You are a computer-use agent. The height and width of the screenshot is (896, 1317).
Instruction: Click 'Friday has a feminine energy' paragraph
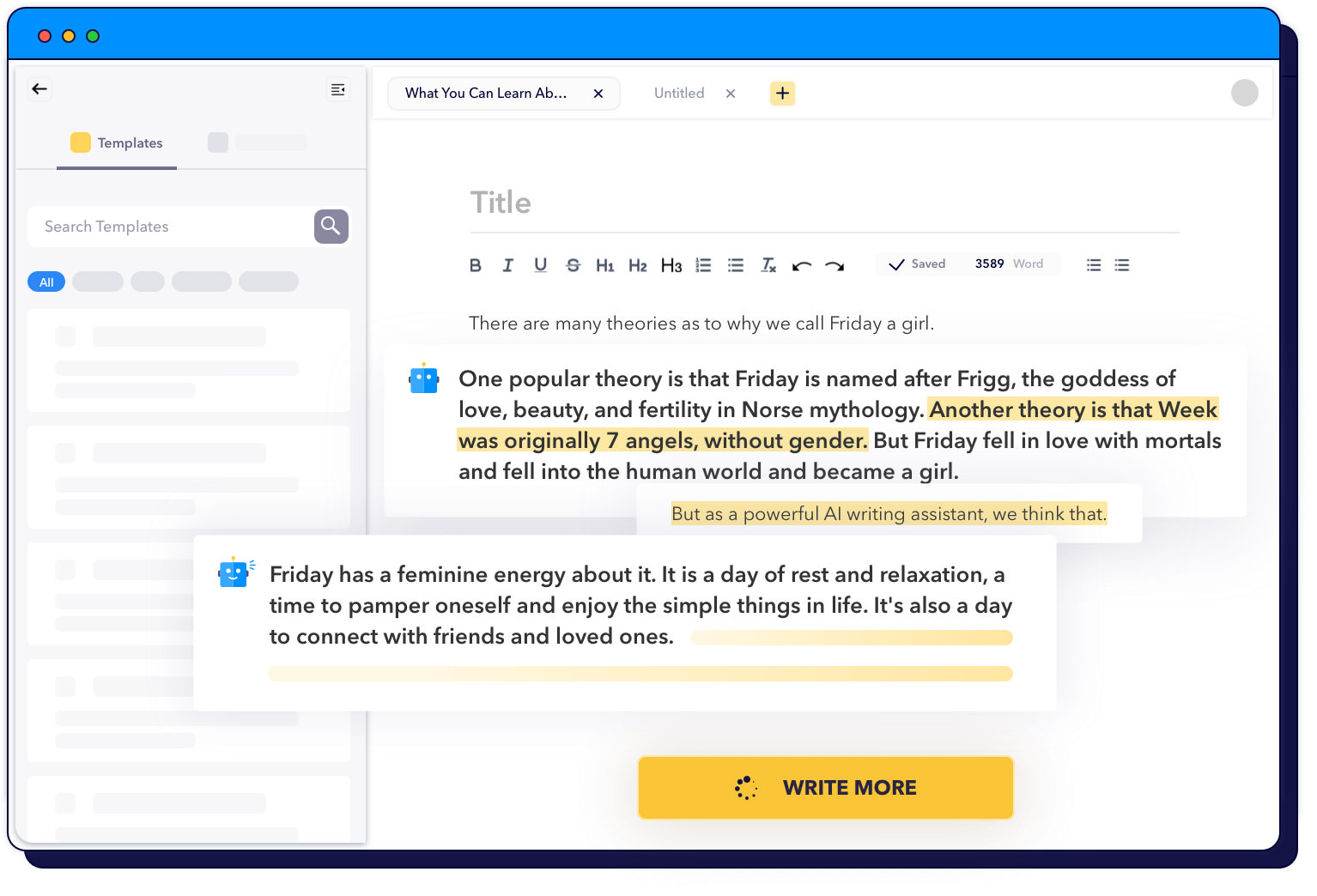(640, 605)
